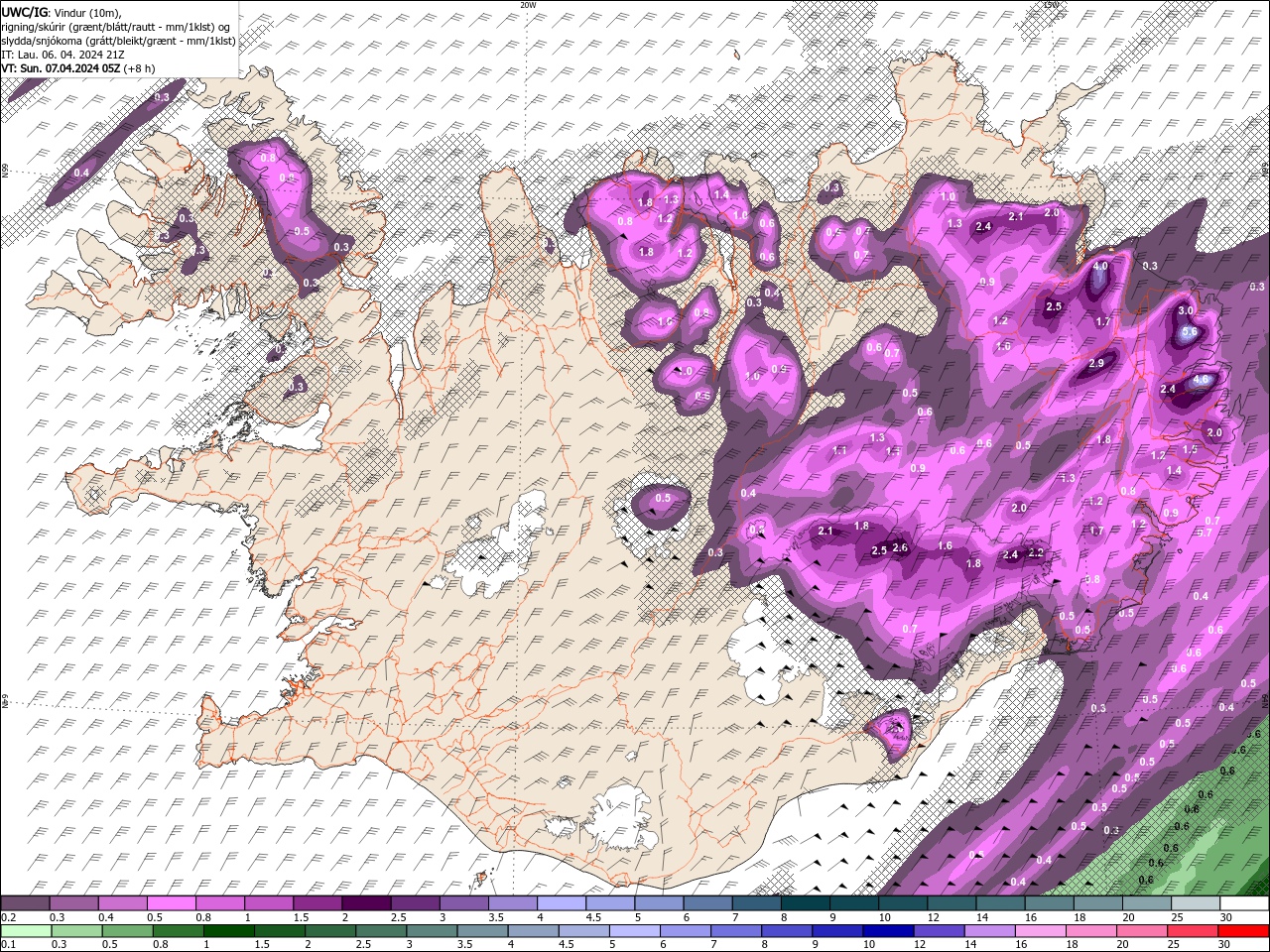Image resolution: width=1270 pixels, height=952 pixels.
Task: Click the 4.0 snowfall value label
Action: (x=1100, y=267)
